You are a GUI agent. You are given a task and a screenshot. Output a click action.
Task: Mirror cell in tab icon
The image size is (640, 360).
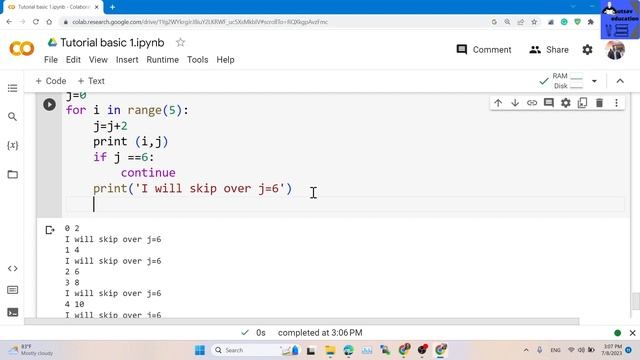pos(582,103)
